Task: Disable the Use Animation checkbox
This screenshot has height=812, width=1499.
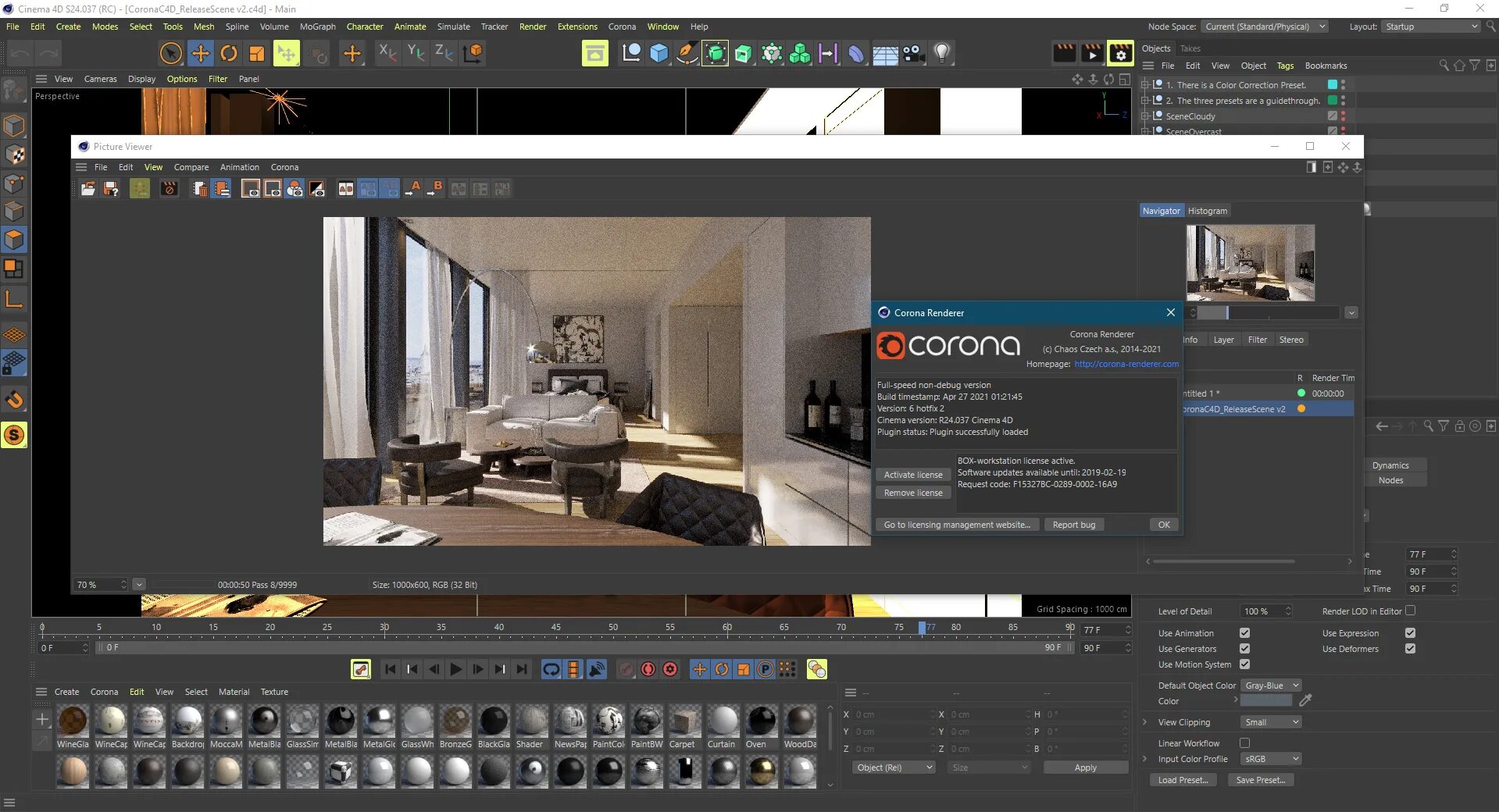Action: tap(1245, 633)
